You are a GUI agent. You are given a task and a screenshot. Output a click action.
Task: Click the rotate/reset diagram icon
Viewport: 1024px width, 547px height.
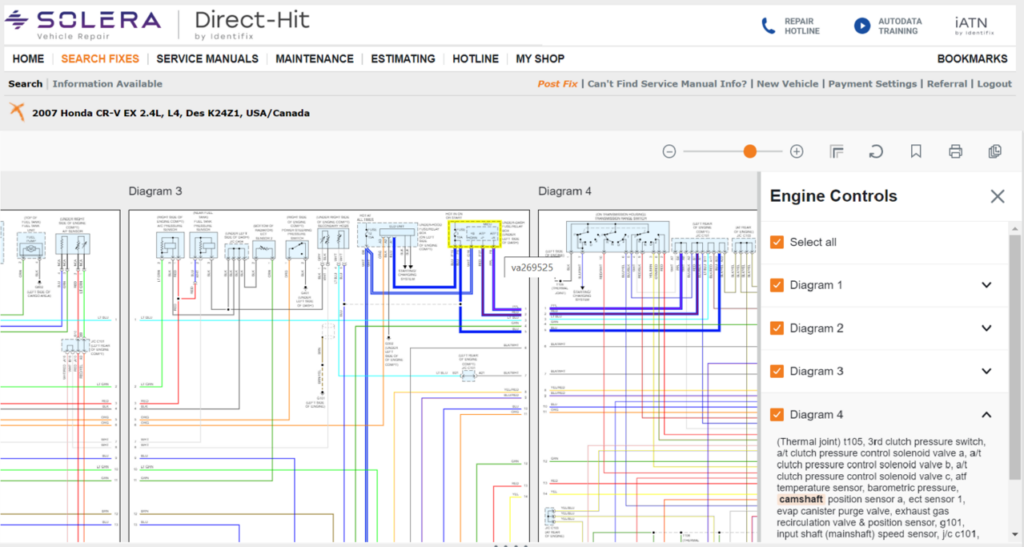[876, 151]
